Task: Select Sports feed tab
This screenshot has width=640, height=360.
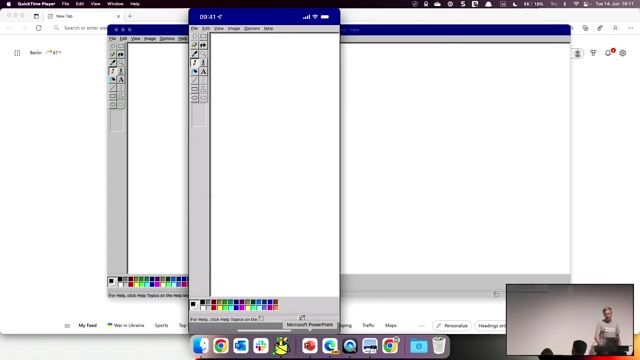Action: (161, 326)
